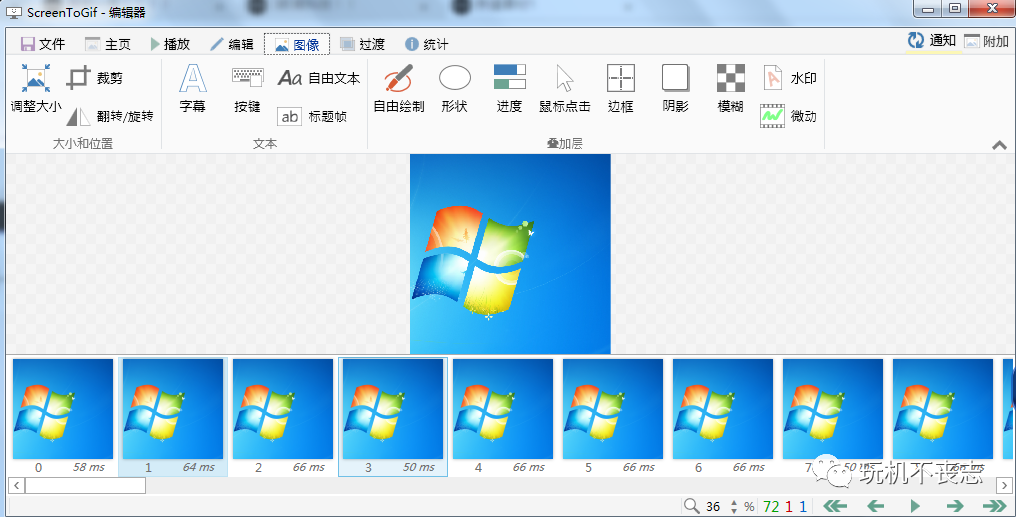Click the total frame count 72

click(x=771, y=507)
